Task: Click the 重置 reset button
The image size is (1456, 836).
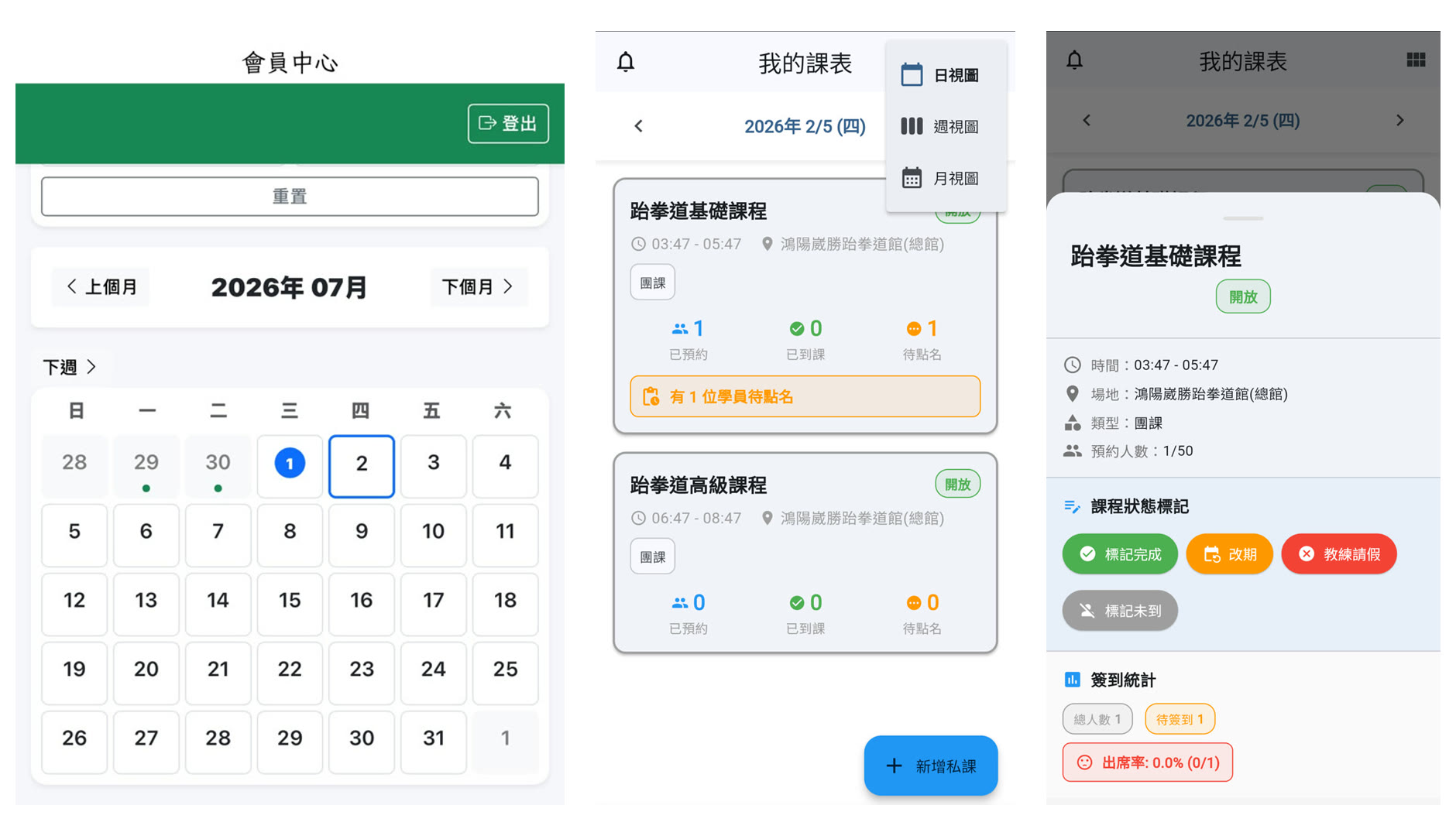Action: point(290,197)
